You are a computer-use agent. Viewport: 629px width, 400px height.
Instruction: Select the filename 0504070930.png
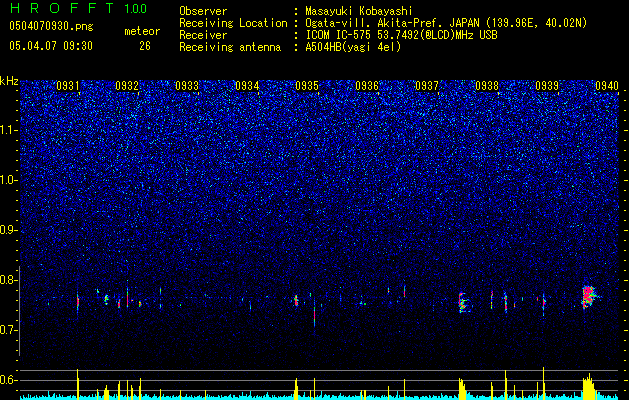51,27
